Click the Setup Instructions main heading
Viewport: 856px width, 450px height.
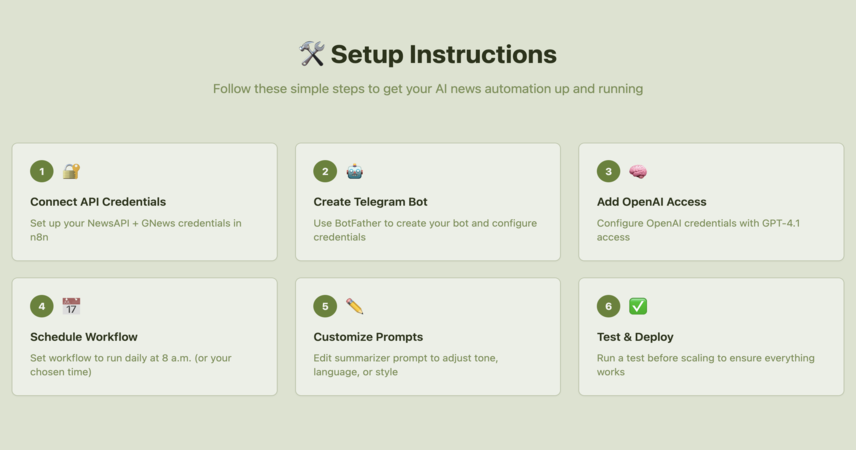click(x=443, y=55)
